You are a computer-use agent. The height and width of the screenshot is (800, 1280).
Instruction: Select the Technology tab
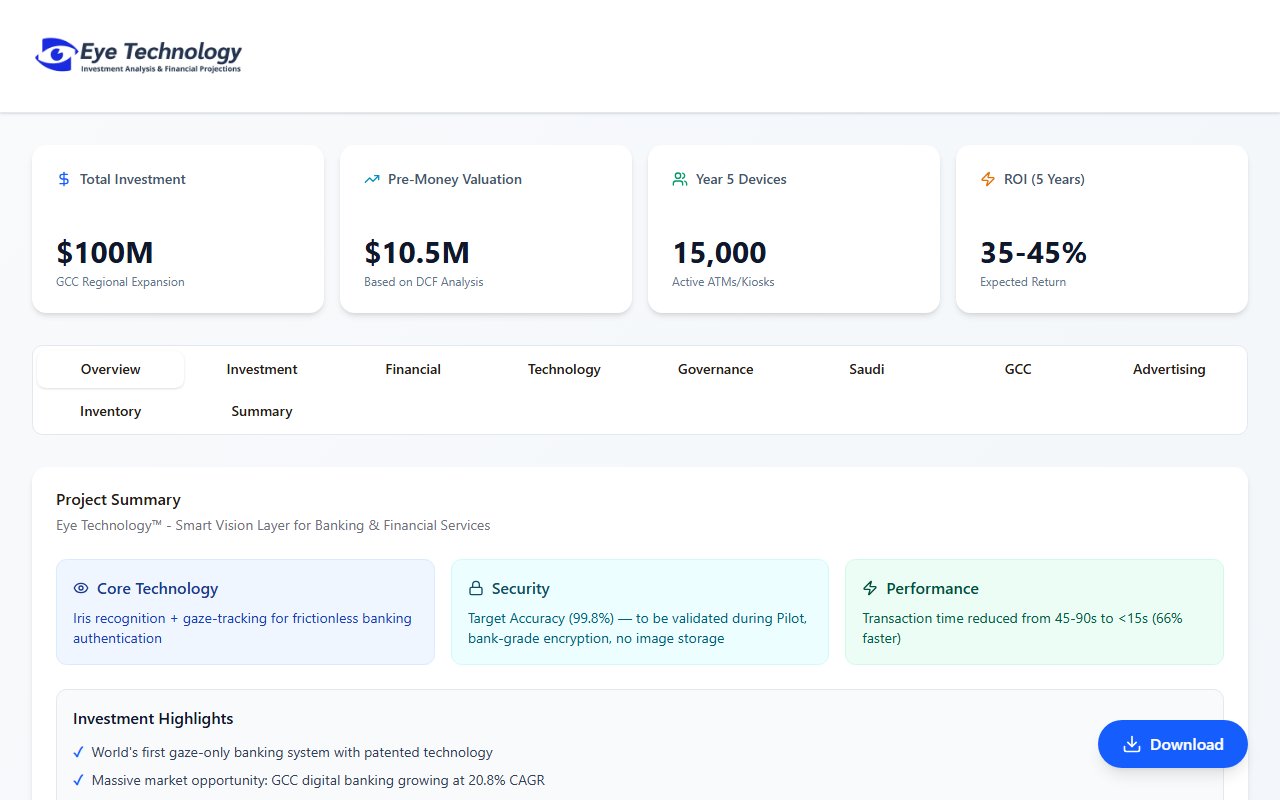[564, 369]
